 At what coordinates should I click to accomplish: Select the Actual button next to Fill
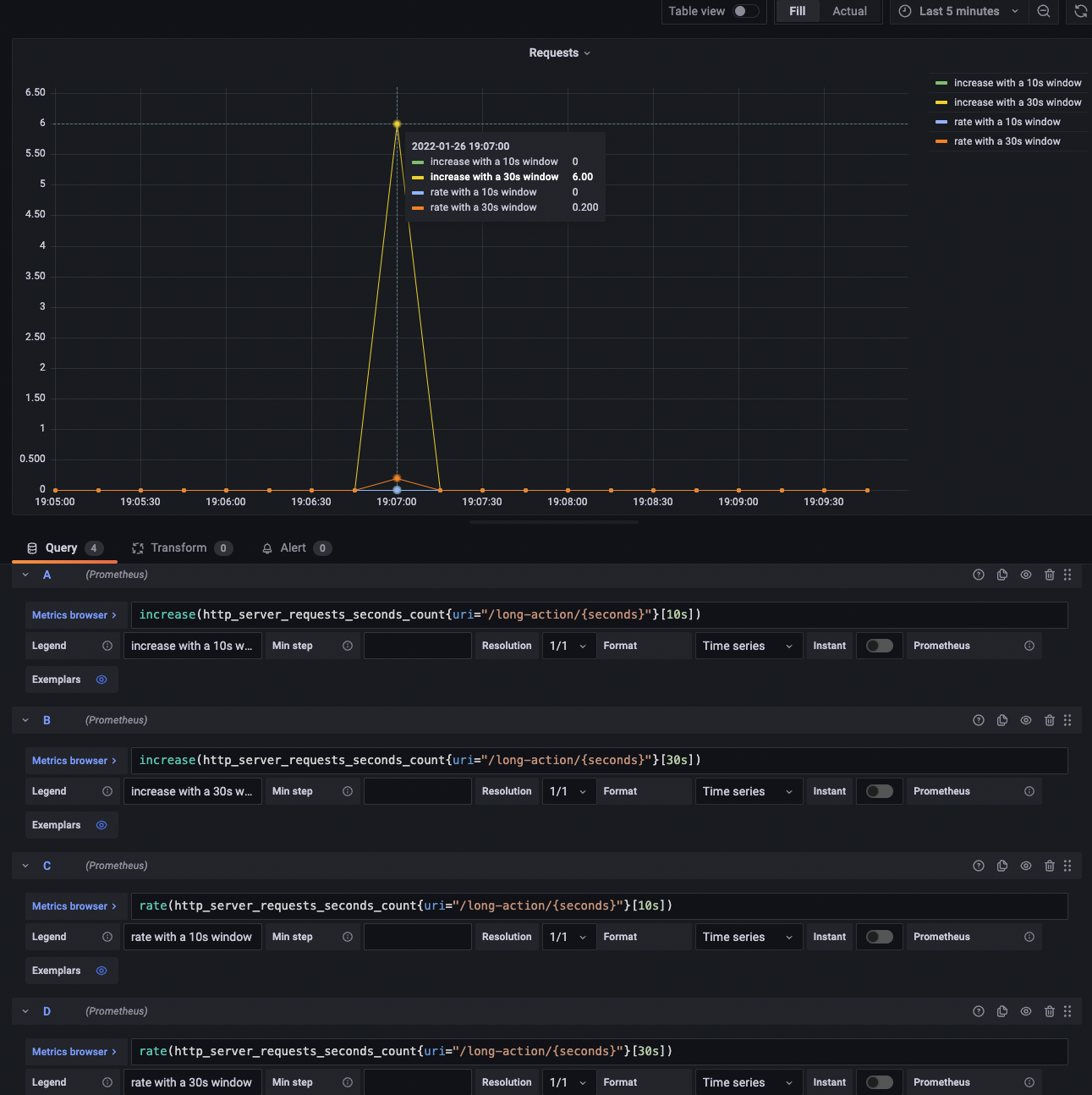[849, 11]
